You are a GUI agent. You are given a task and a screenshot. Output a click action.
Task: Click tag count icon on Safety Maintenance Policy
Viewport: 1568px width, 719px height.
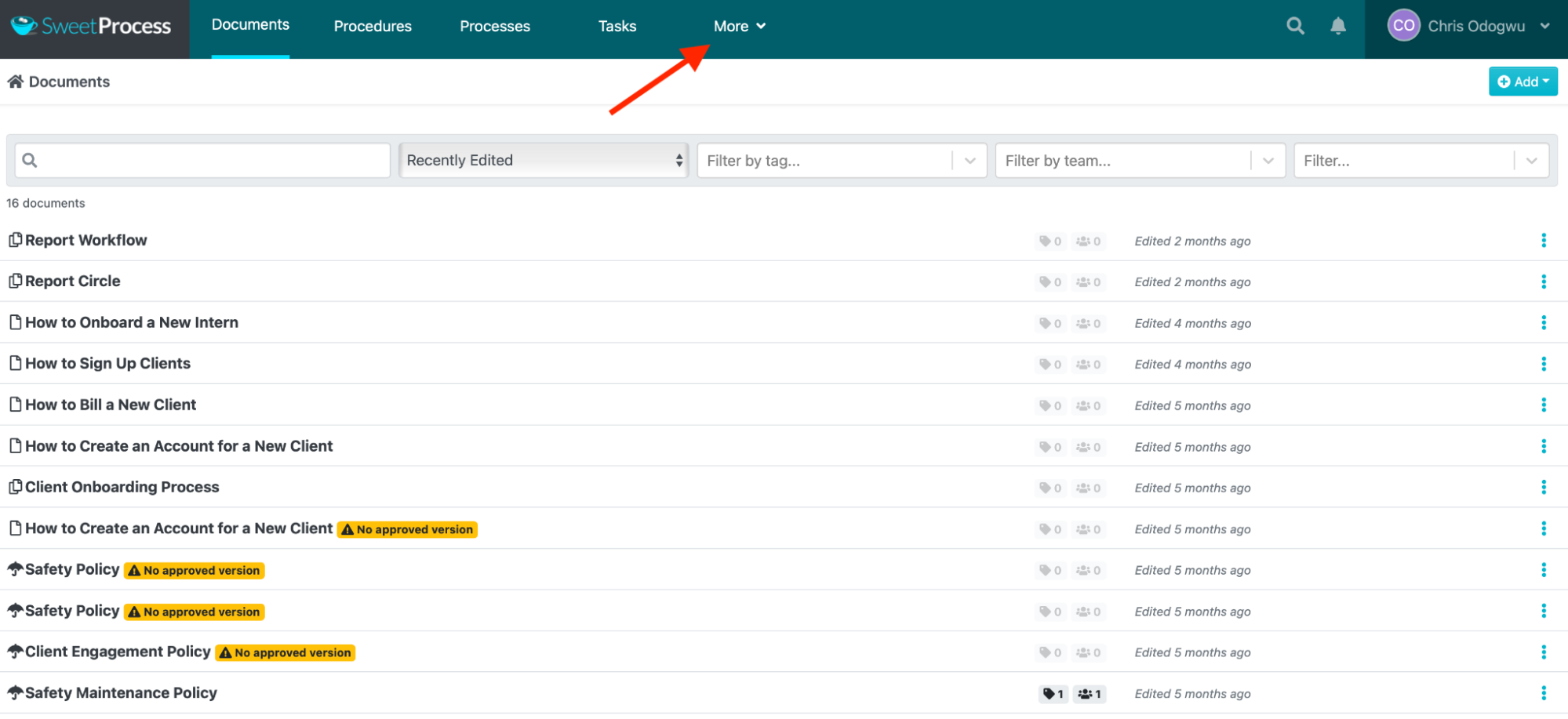click(1053, 694)
